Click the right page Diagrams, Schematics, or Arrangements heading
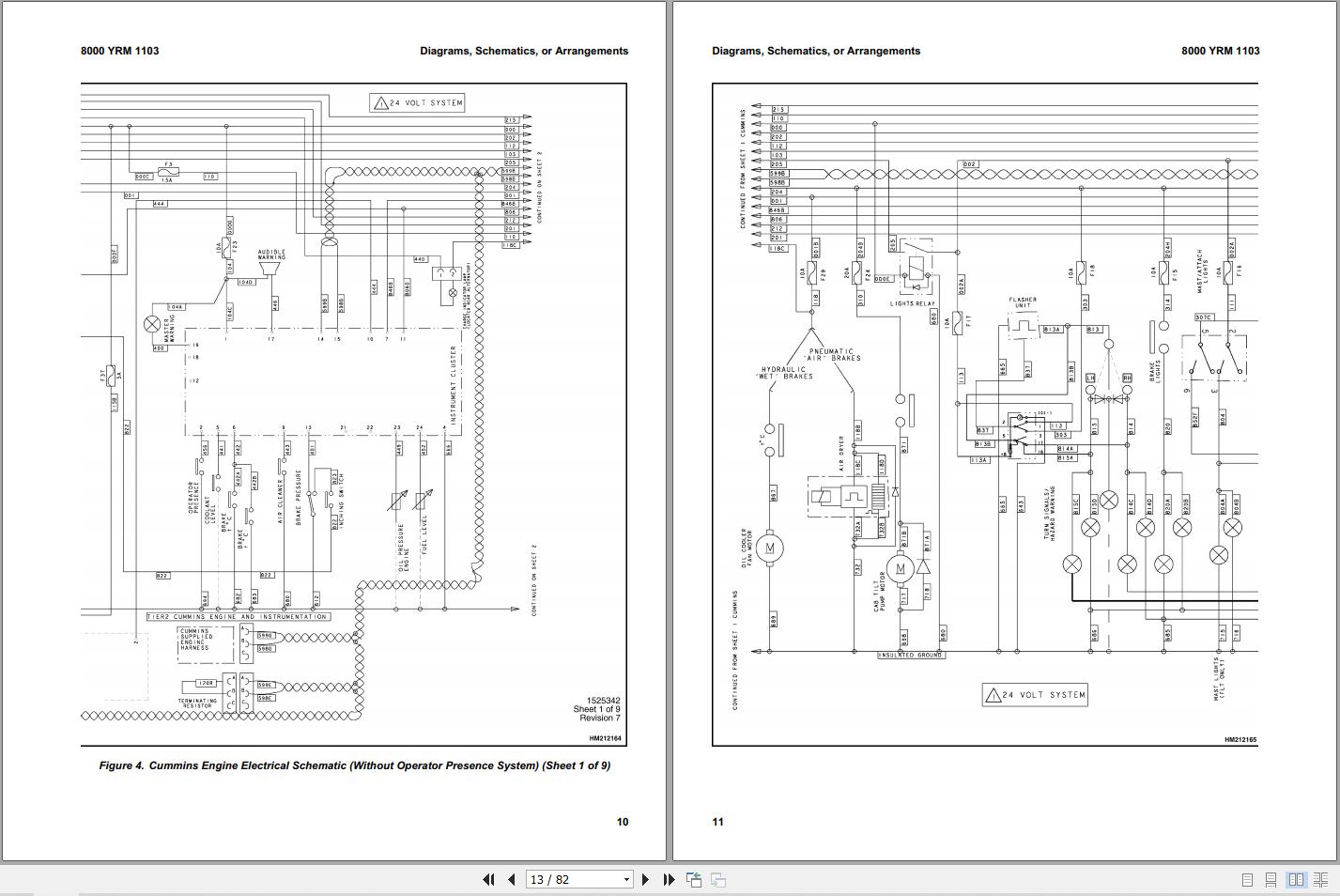 (816, 51)
